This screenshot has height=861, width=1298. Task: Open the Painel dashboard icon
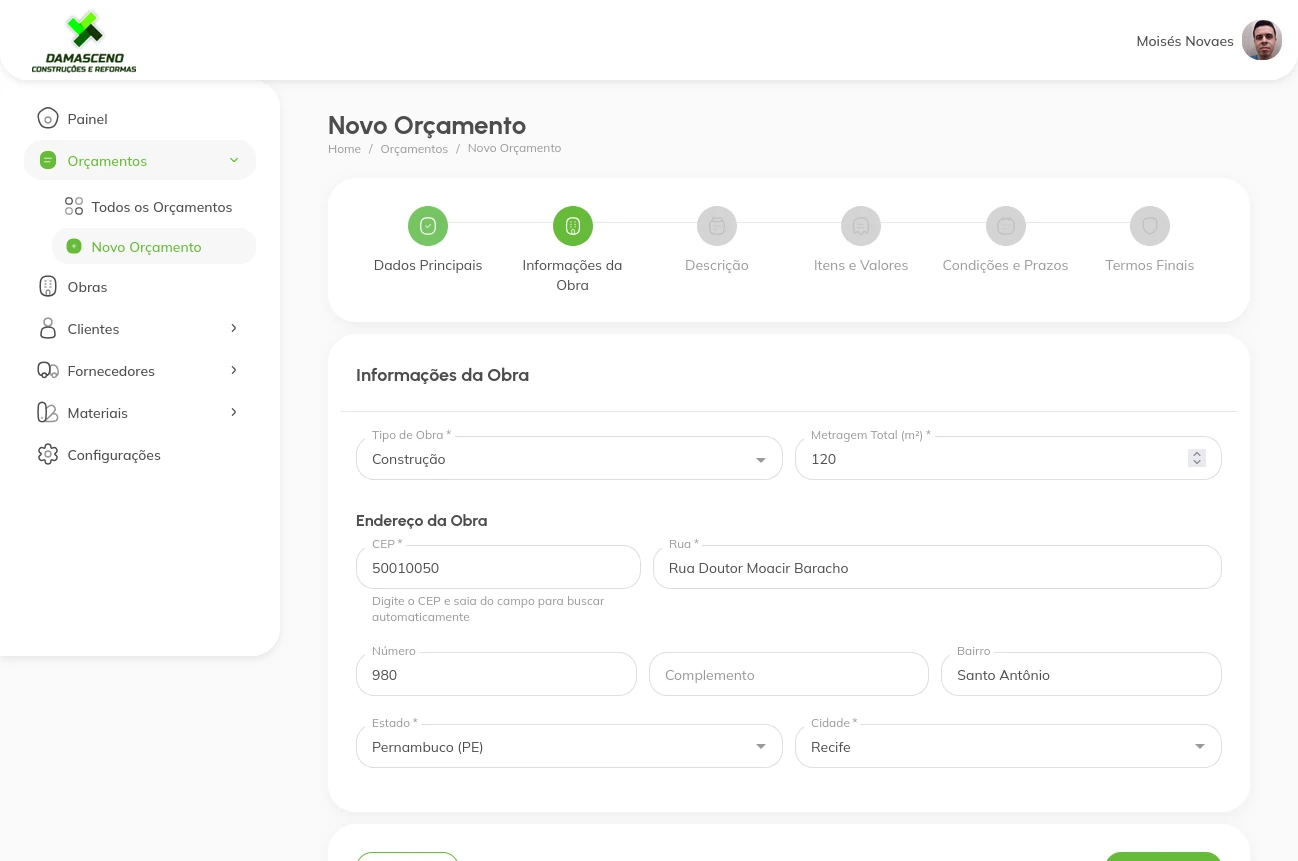pos(47,119)
